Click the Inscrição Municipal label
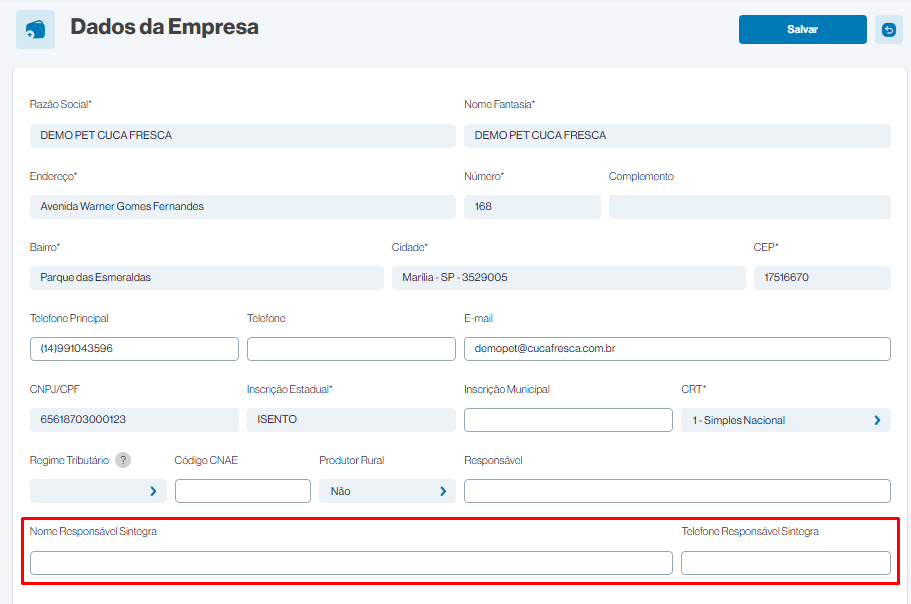The width and height of the screenshot is (911, 604). pos(507,389)
